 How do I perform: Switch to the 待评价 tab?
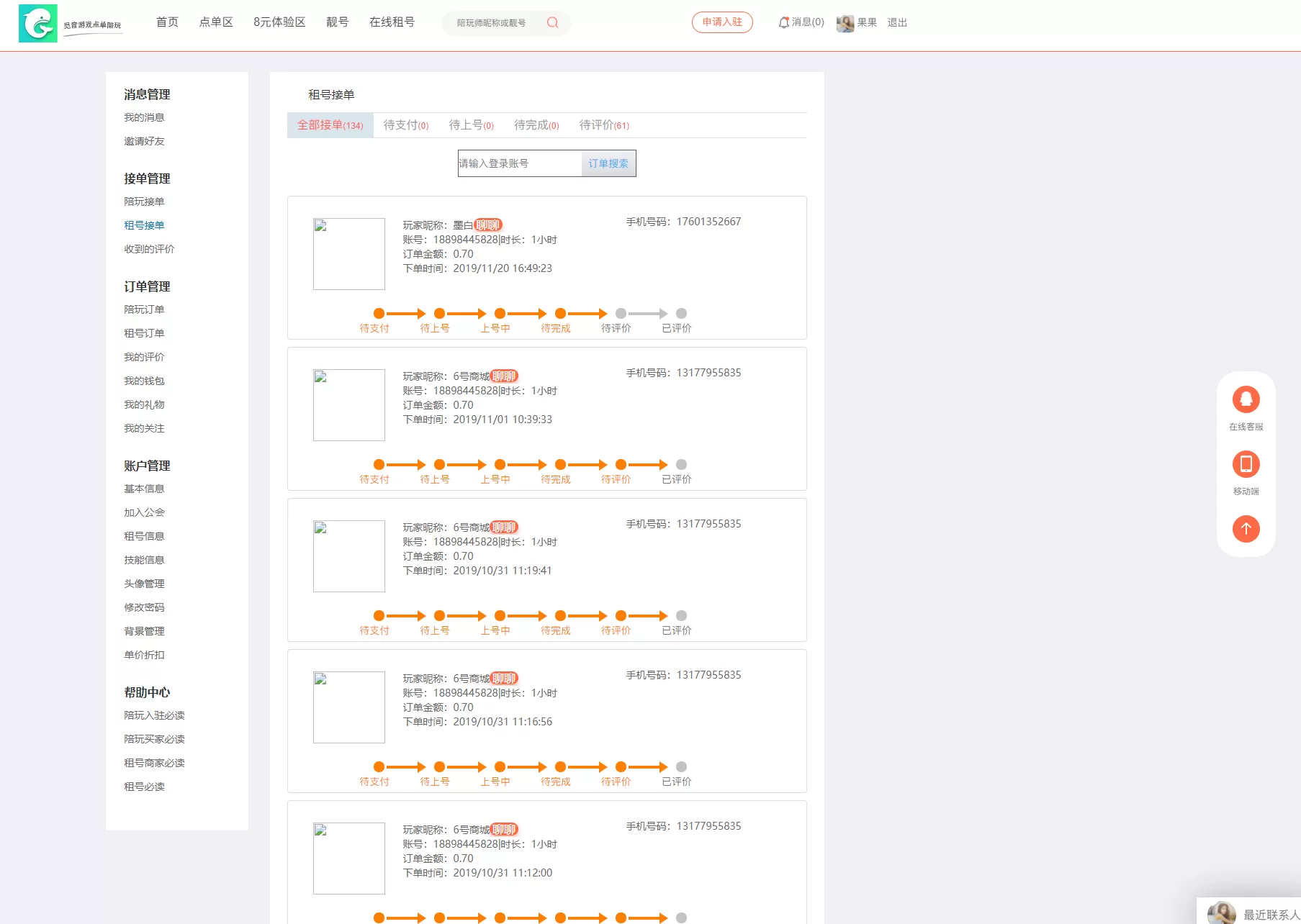click(x=603, y=125)
